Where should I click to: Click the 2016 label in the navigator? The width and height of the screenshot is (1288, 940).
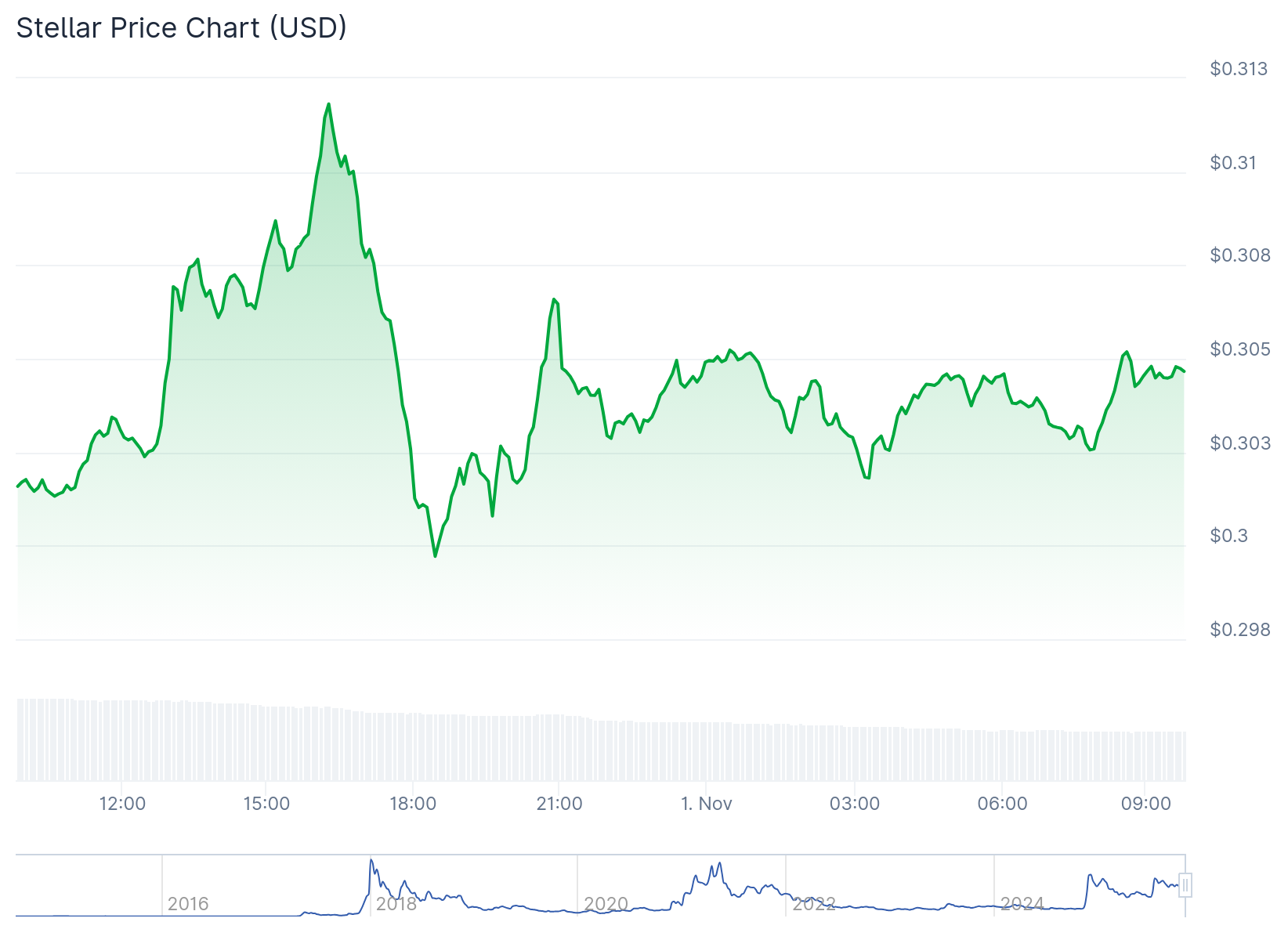[x=188, y=904]
